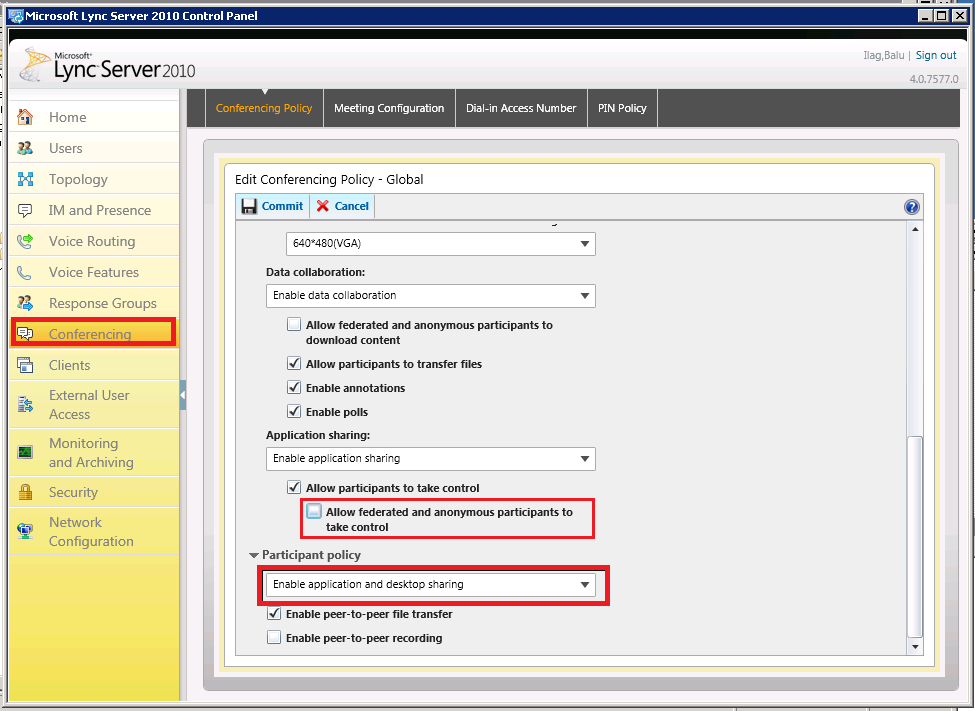Click the Conferencing speech bubble icon

pyautogui.click(x=25, y=334)
